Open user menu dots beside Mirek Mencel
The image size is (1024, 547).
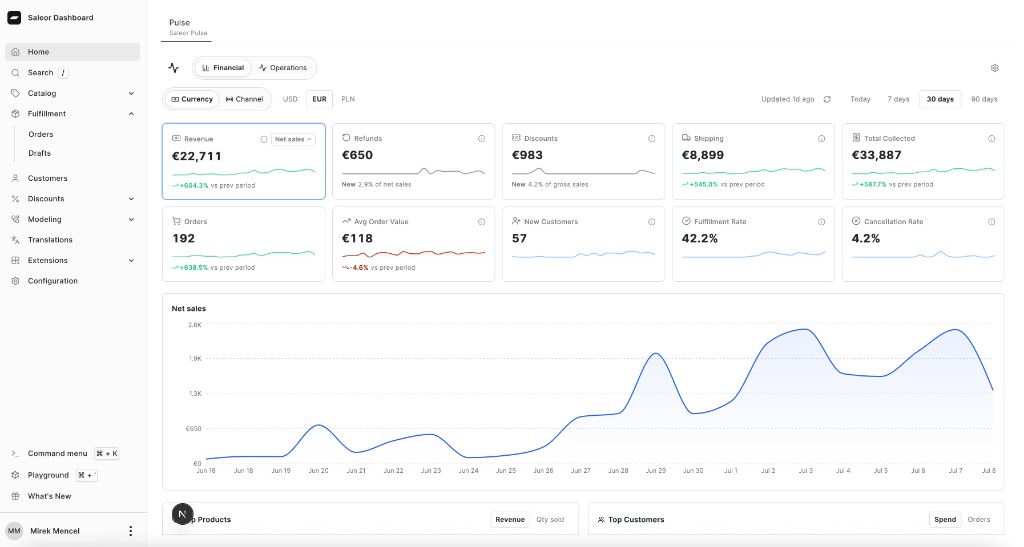tap(131, 531)
